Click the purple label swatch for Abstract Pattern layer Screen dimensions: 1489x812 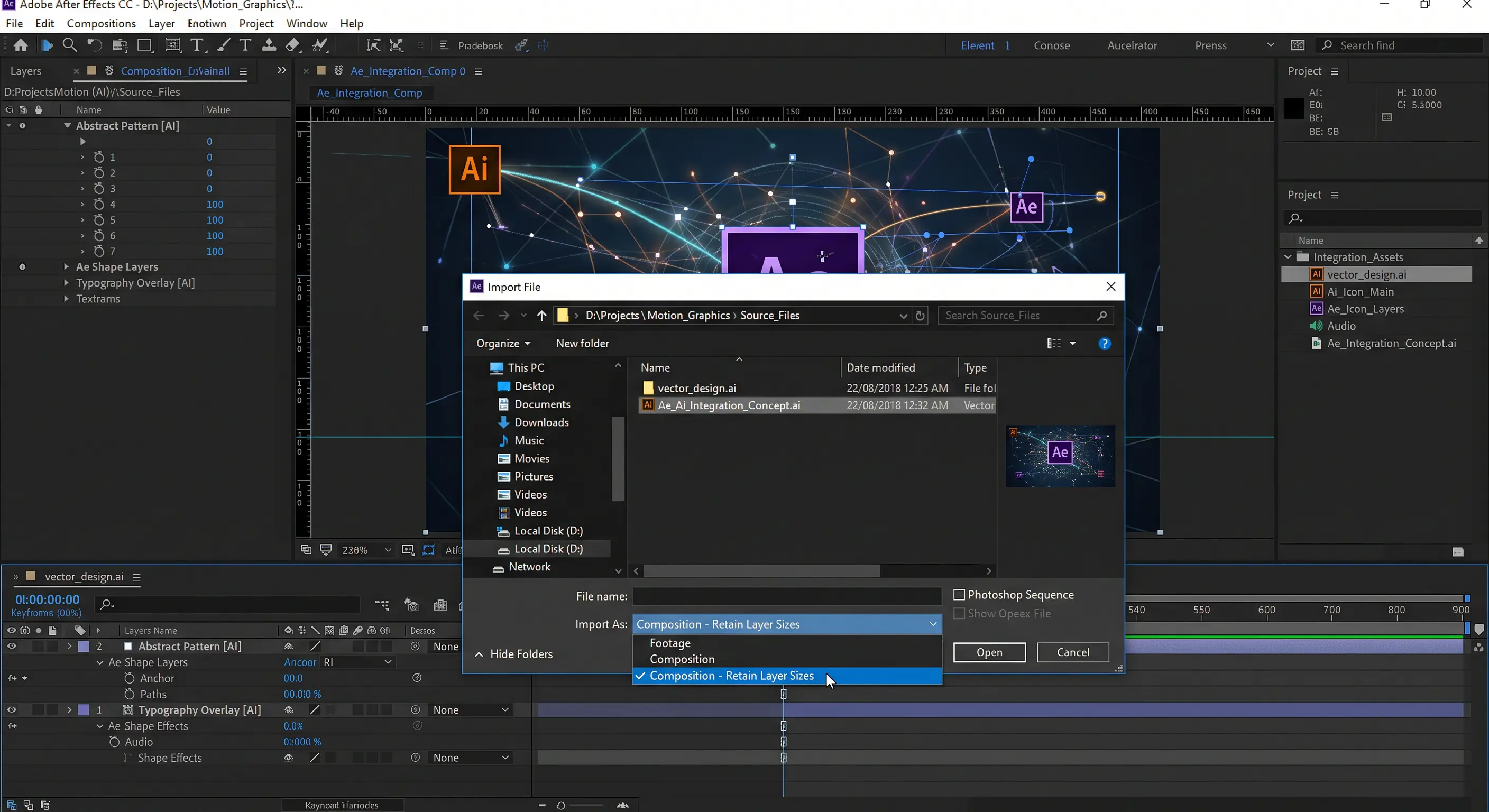(x=84, y=647)
